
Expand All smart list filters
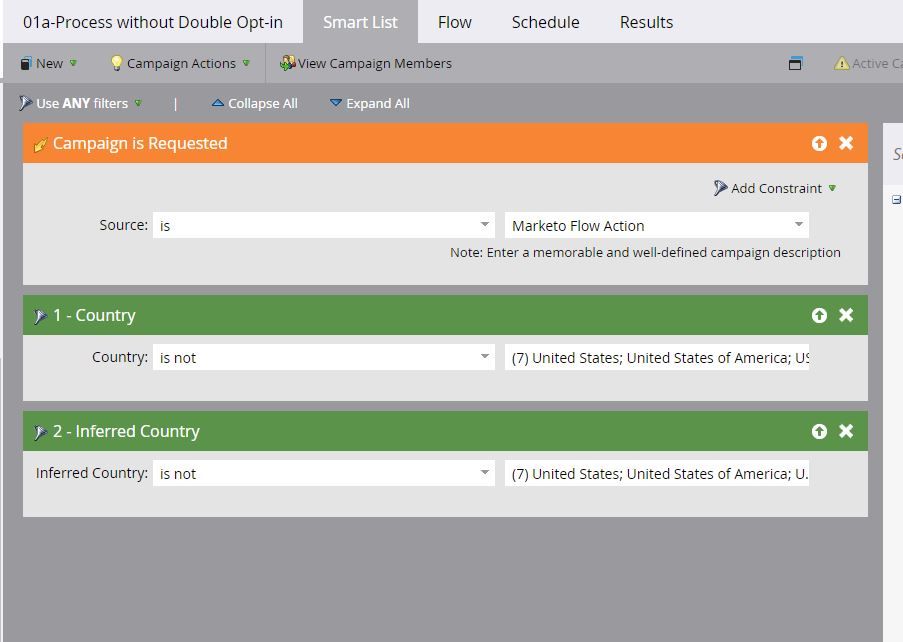(x=370, y=104)
